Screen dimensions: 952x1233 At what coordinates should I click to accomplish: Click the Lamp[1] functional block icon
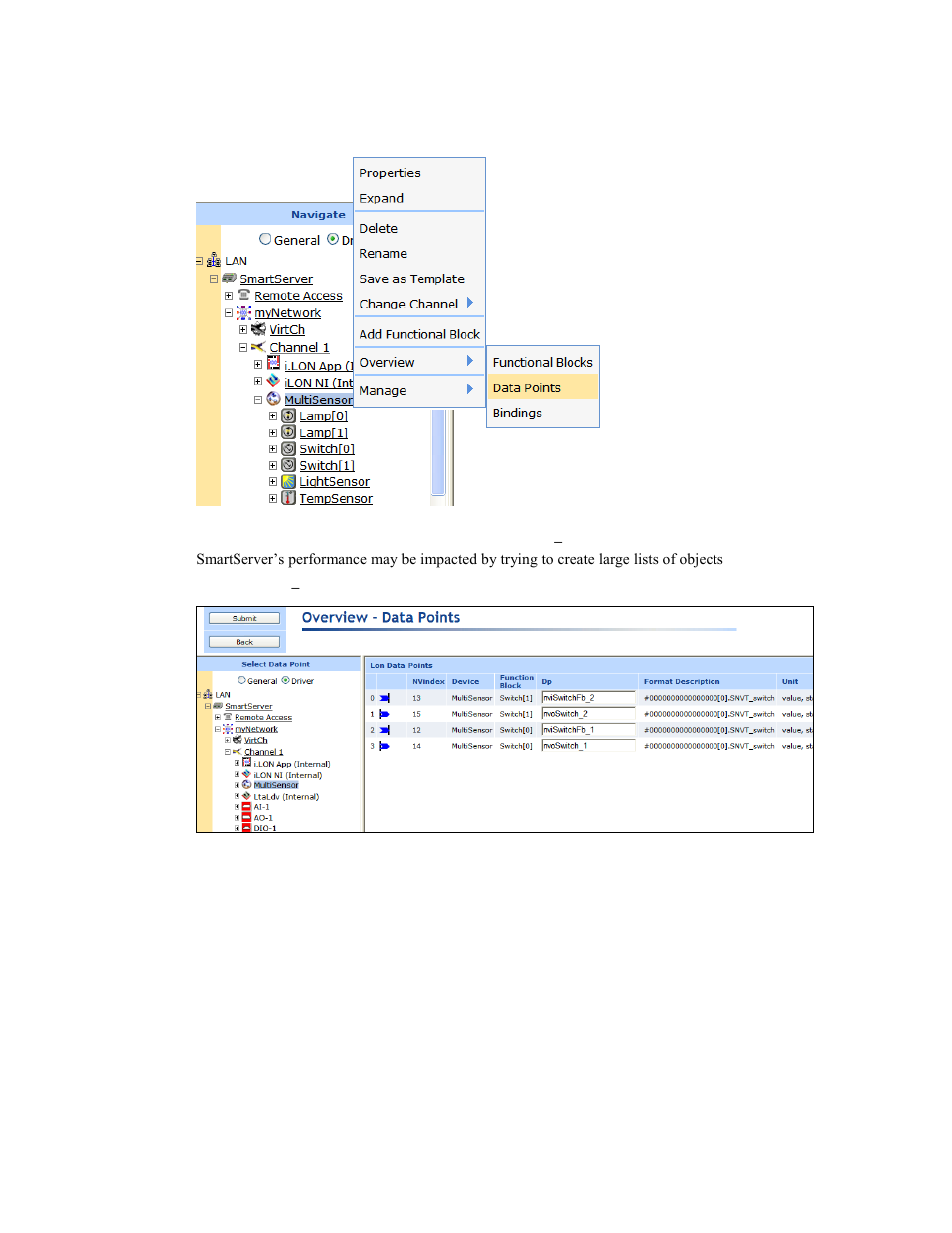[288, 432]
